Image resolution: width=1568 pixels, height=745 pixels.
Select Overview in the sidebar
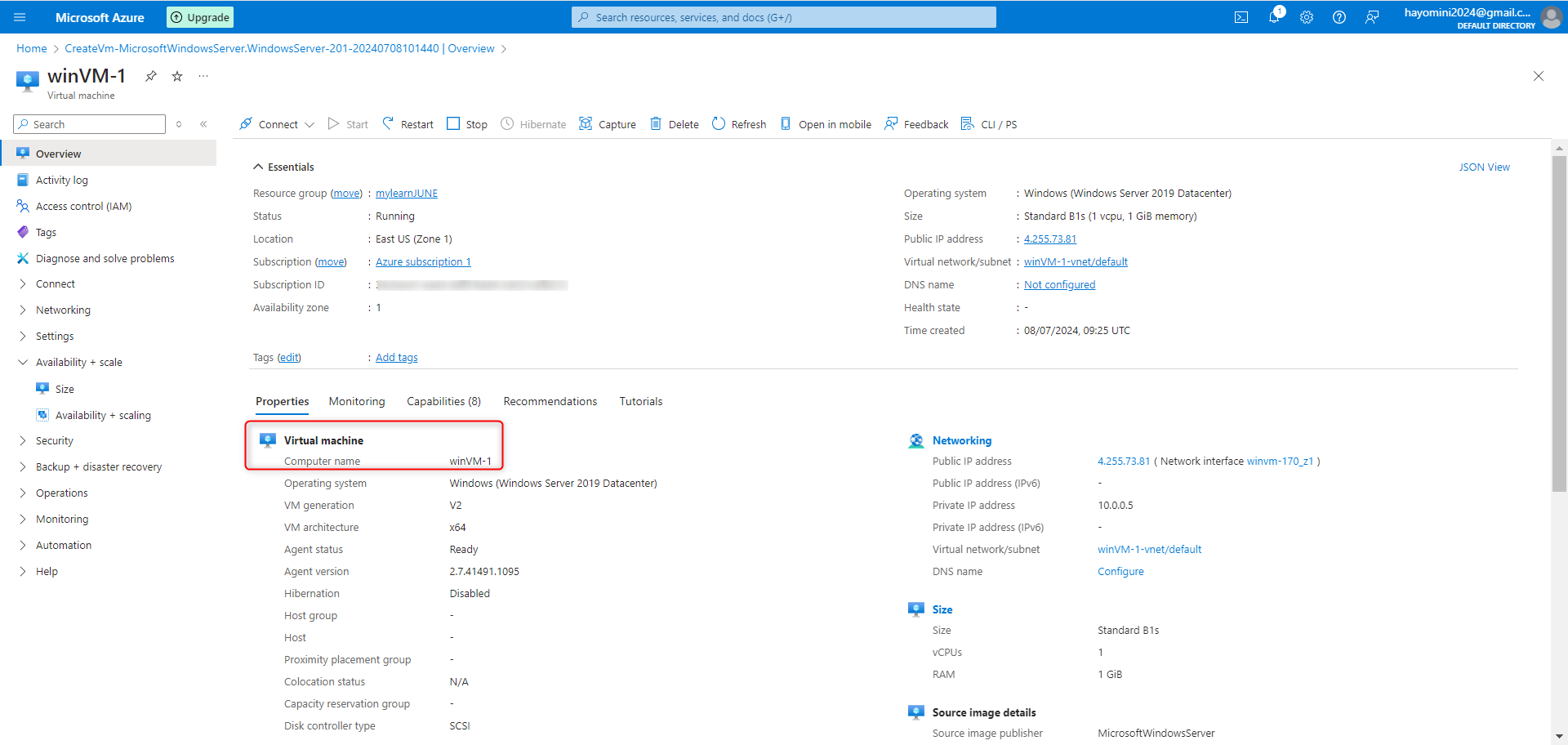coord(109,154)
